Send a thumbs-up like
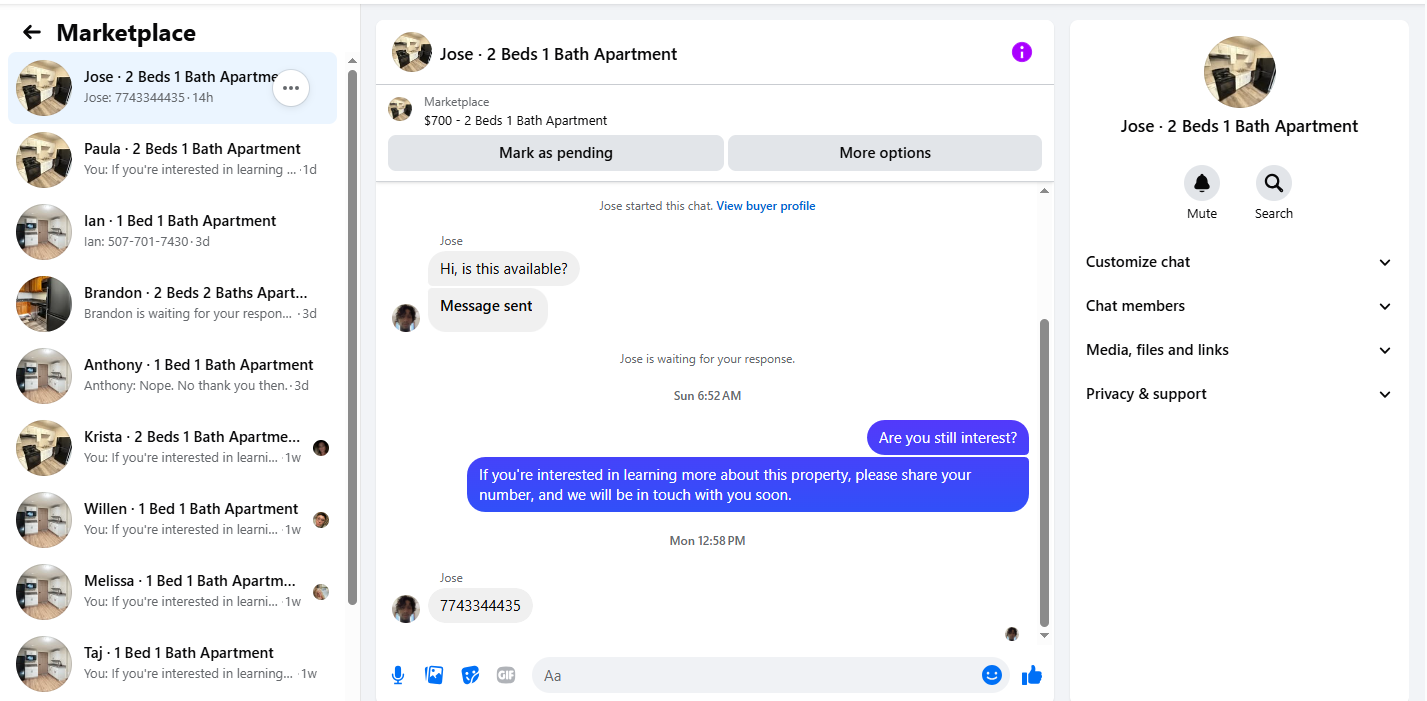 (1031, 675)
